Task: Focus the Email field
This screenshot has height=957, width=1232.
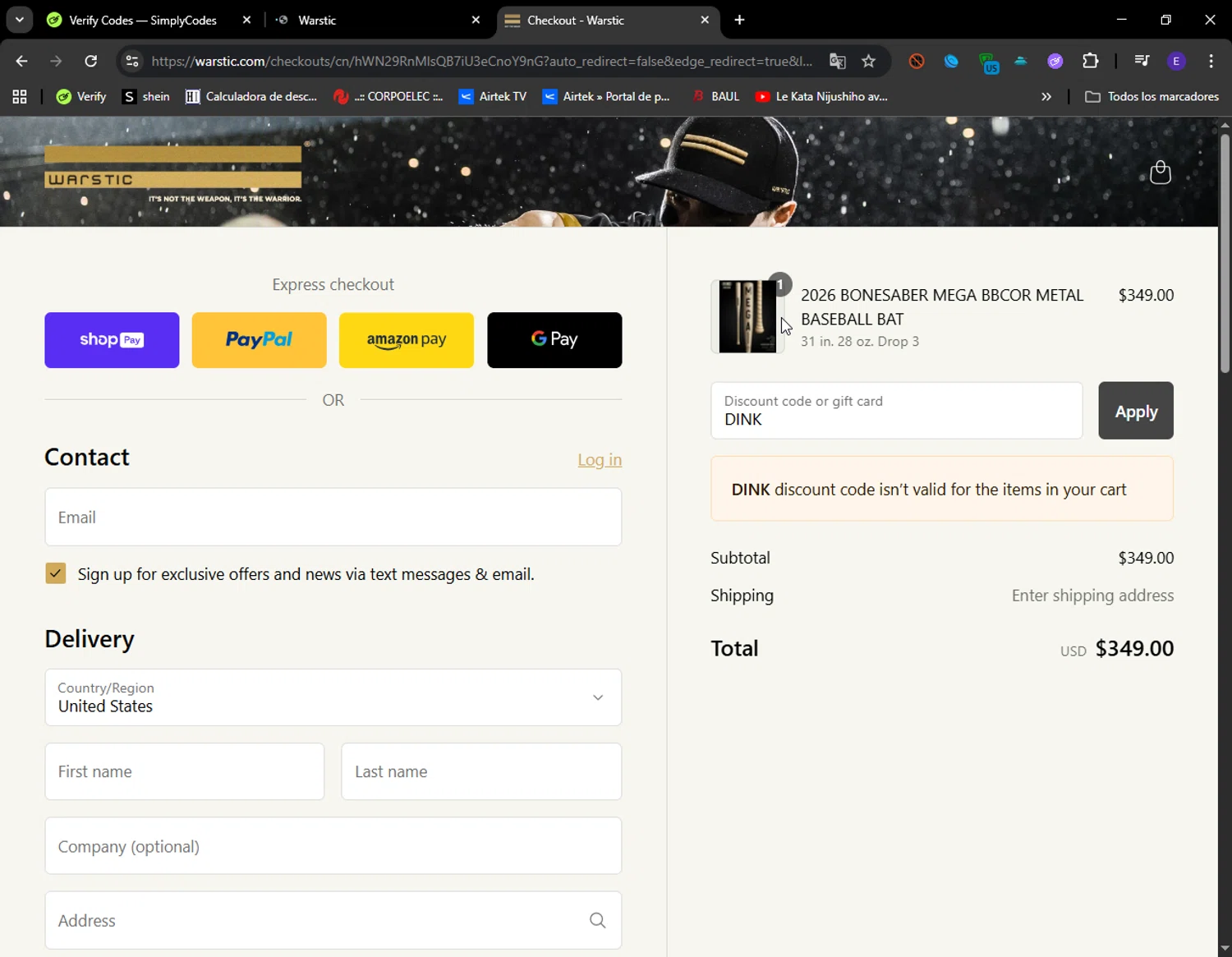Action: point(333,517)
